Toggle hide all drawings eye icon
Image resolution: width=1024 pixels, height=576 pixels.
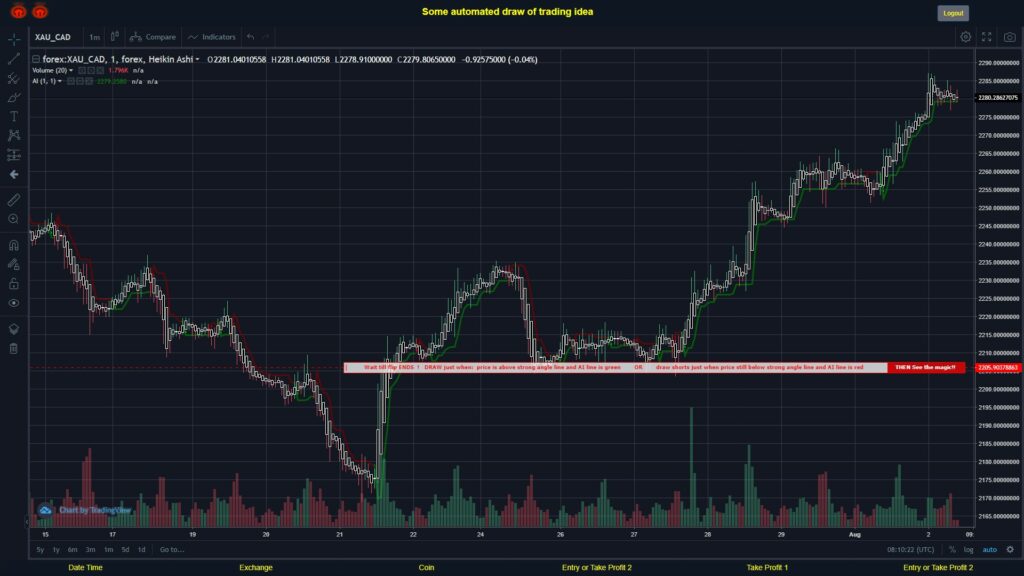(14, 303)
